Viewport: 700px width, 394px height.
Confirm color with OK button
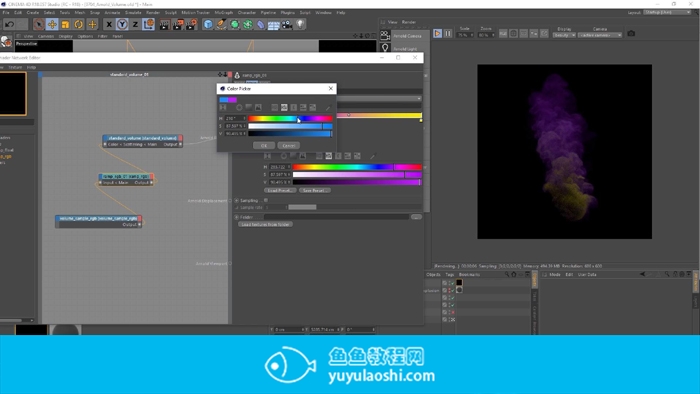point(263,145)
